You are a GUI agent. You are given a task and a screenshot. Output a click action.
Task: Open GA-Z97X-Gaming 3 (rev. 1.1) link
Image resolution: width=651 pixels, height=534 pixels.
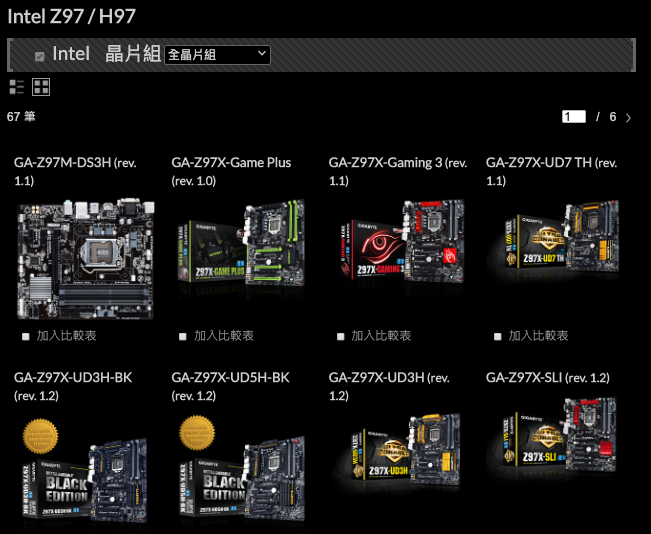[398, 171]
